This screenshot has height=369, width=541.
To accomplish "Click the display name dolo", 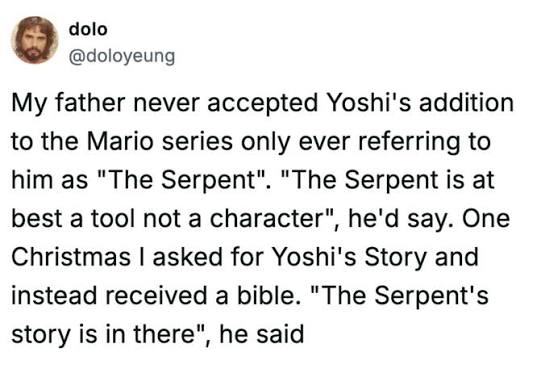I will pos(88,29).
